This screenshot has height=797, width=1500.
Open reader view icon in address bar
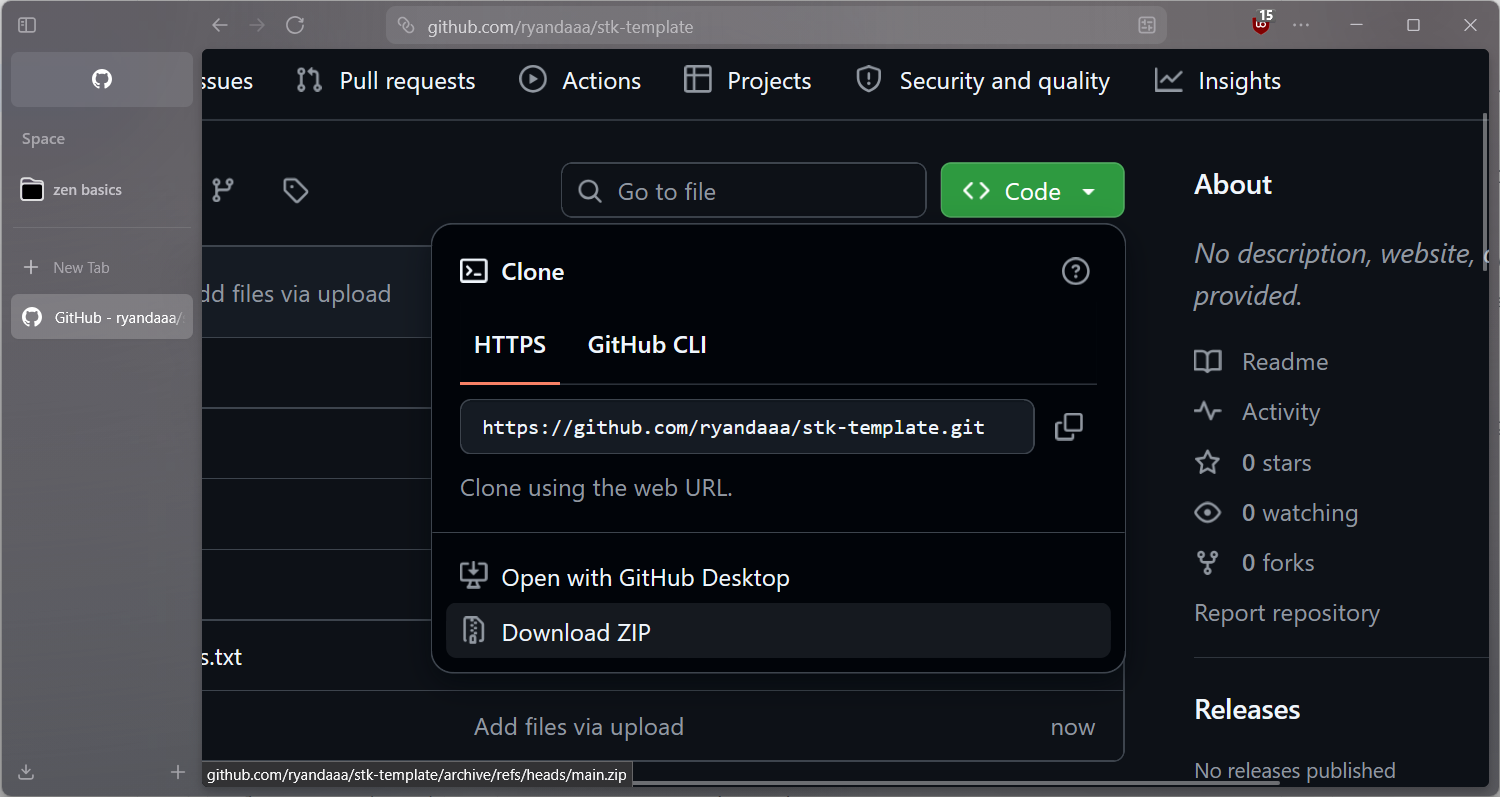click(1147, 26)
